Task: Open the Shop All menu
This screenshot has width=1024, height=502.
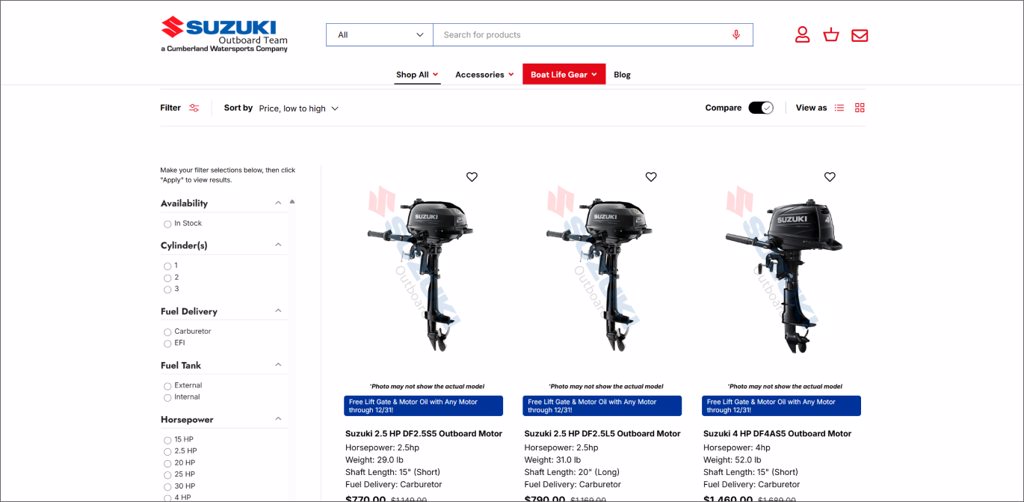Action: click(417, 74)
